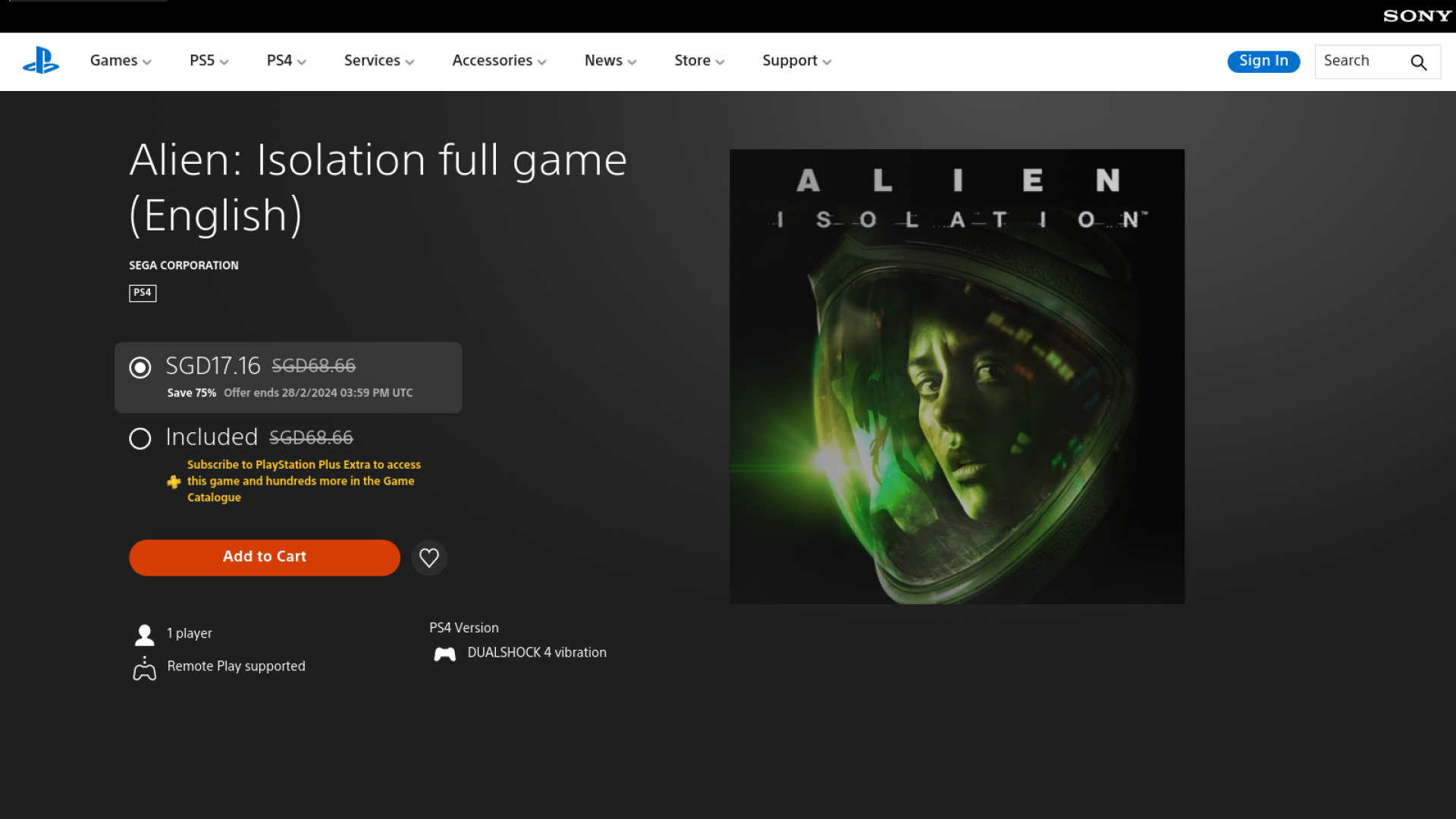This screenshot has height=819, width=1456.
Task: Click the Alien Isolation cover art
Action: tap(957, 377)
